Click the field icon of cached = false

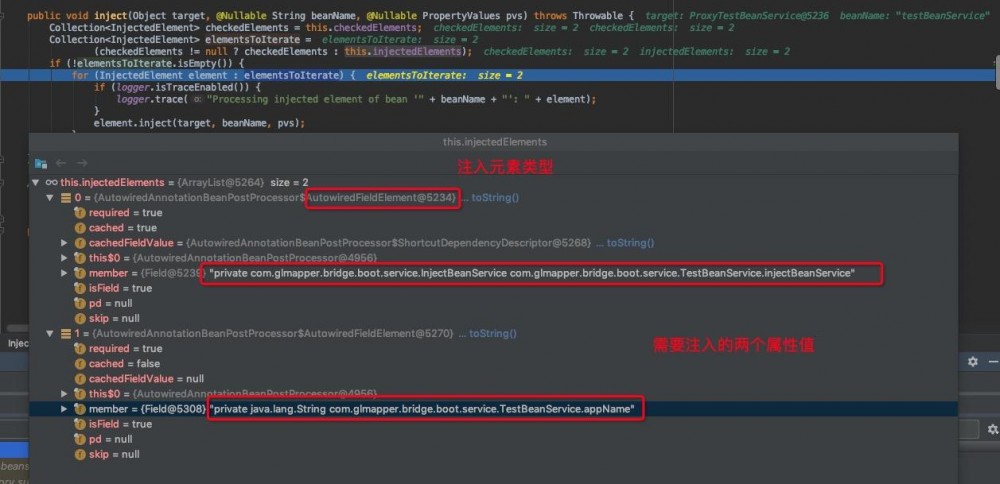coord(80,363)
